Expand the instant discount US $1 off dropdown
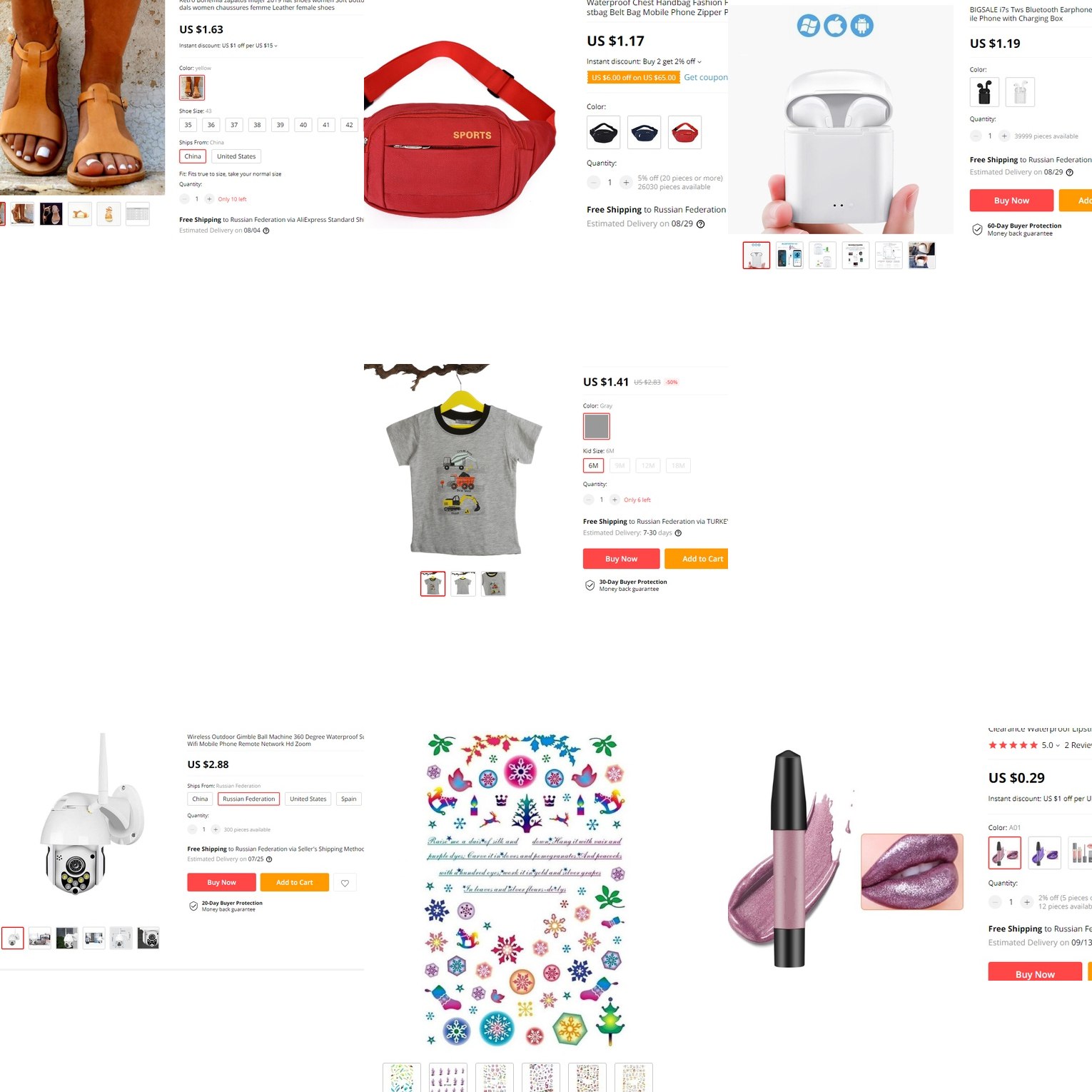This screenshot has width=1092, height=1092. point(275,46)
